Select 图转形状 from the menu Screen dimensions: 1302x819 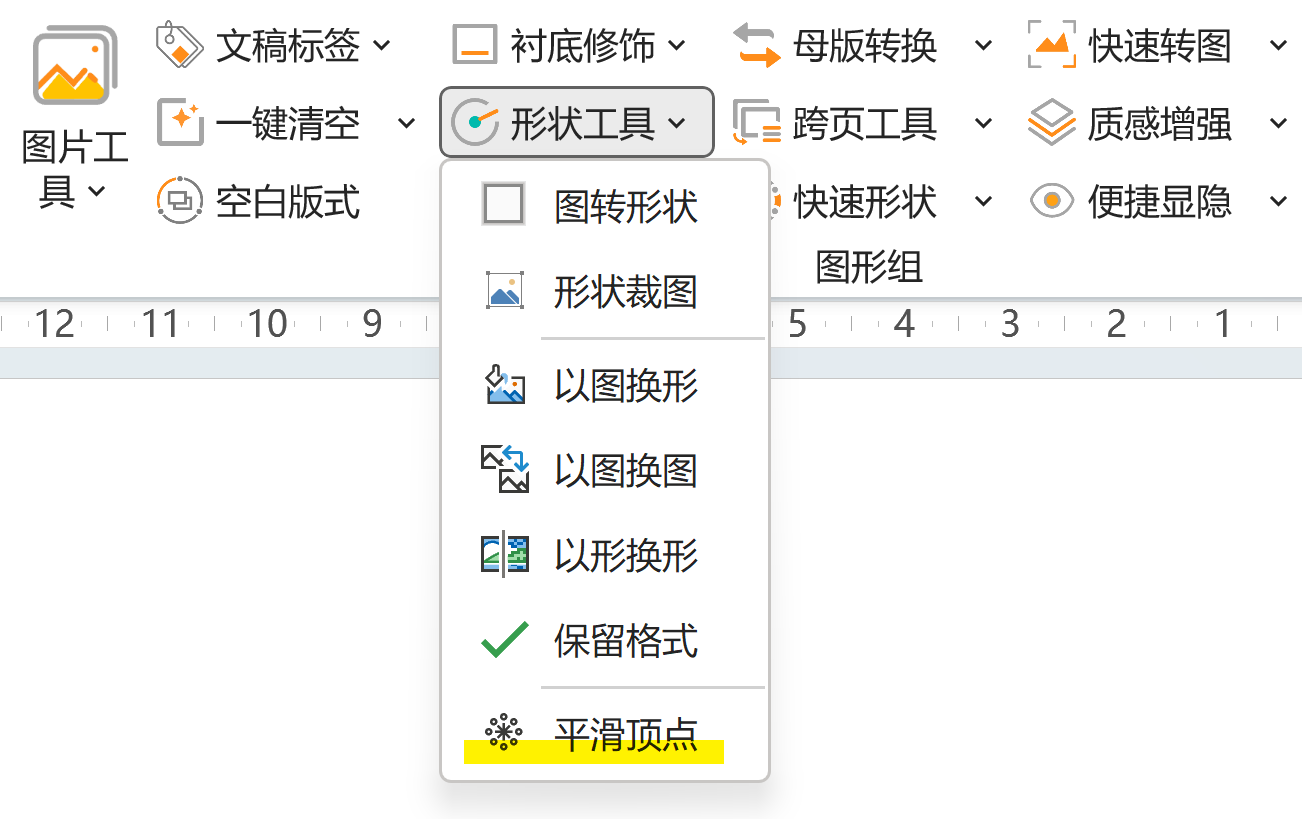pyautogui.click(x=625, y=207)
